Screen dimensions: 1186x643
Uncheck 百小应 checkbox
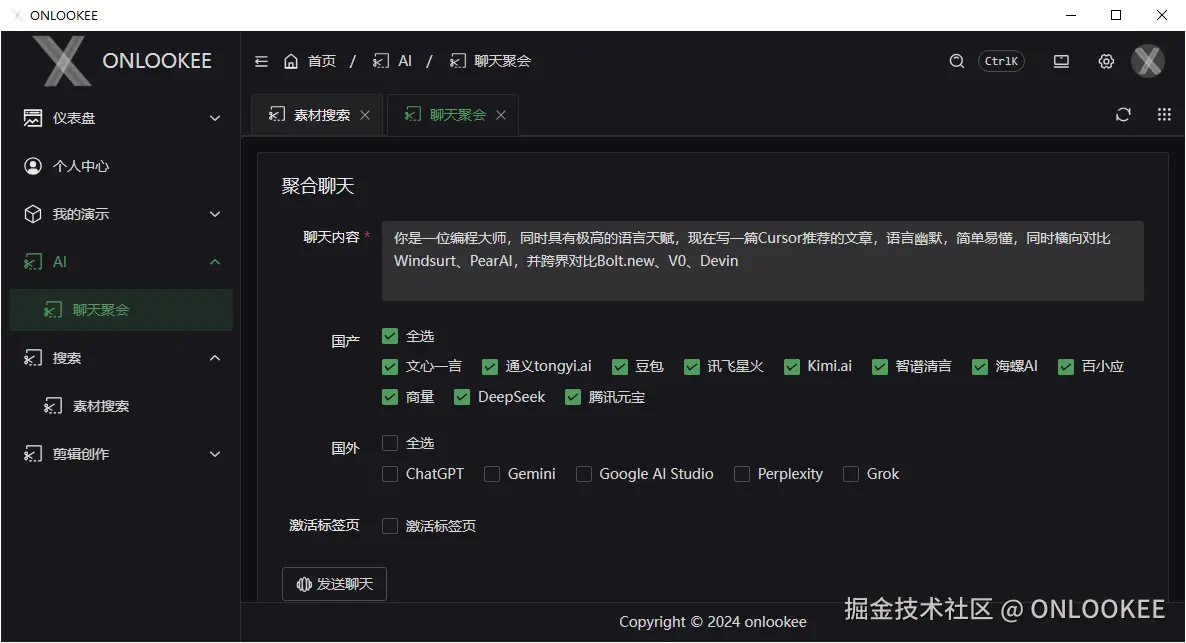[1066, 367]
